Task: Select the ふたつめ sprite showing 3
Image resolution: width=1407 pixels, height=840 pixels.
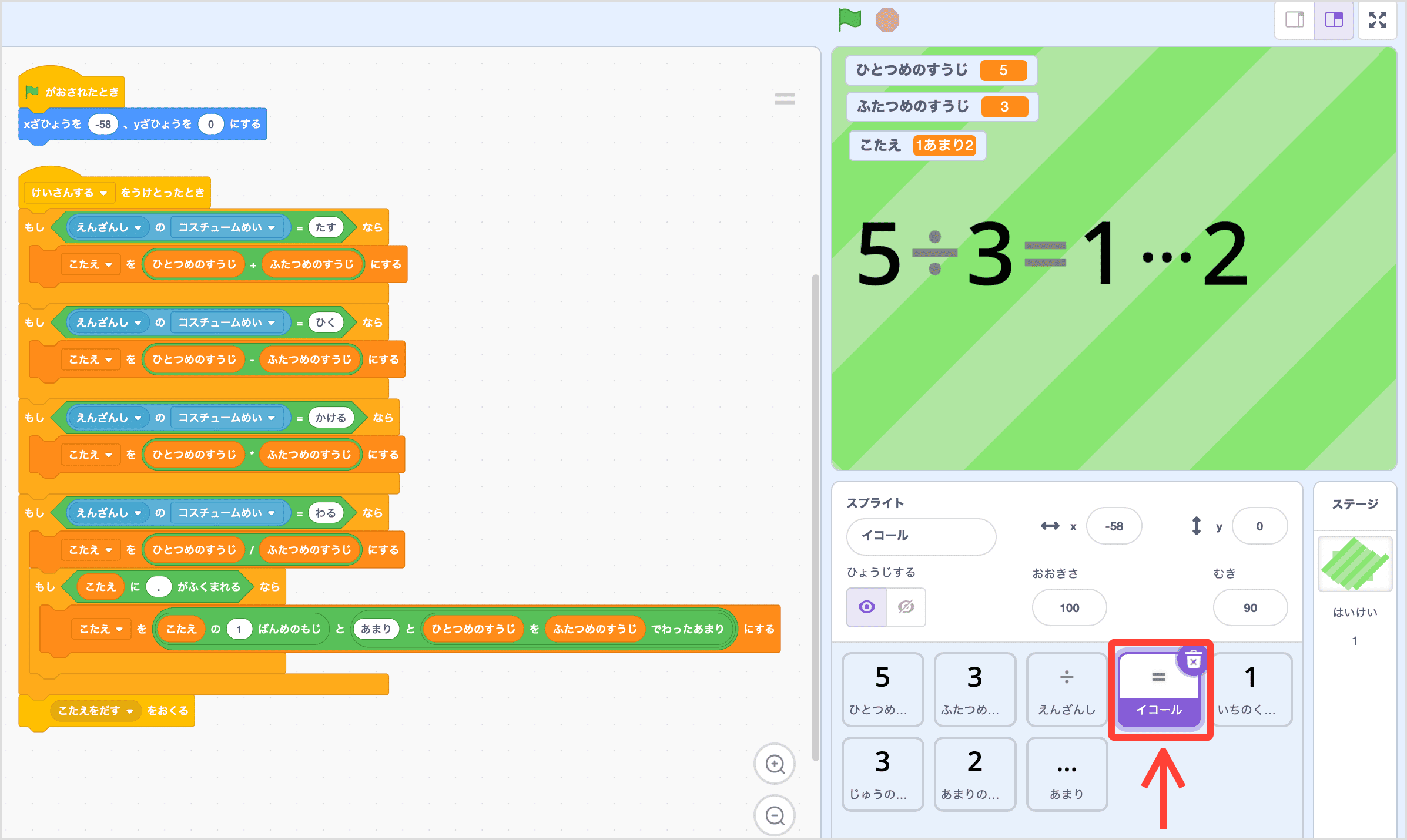Action: [974, 689]
